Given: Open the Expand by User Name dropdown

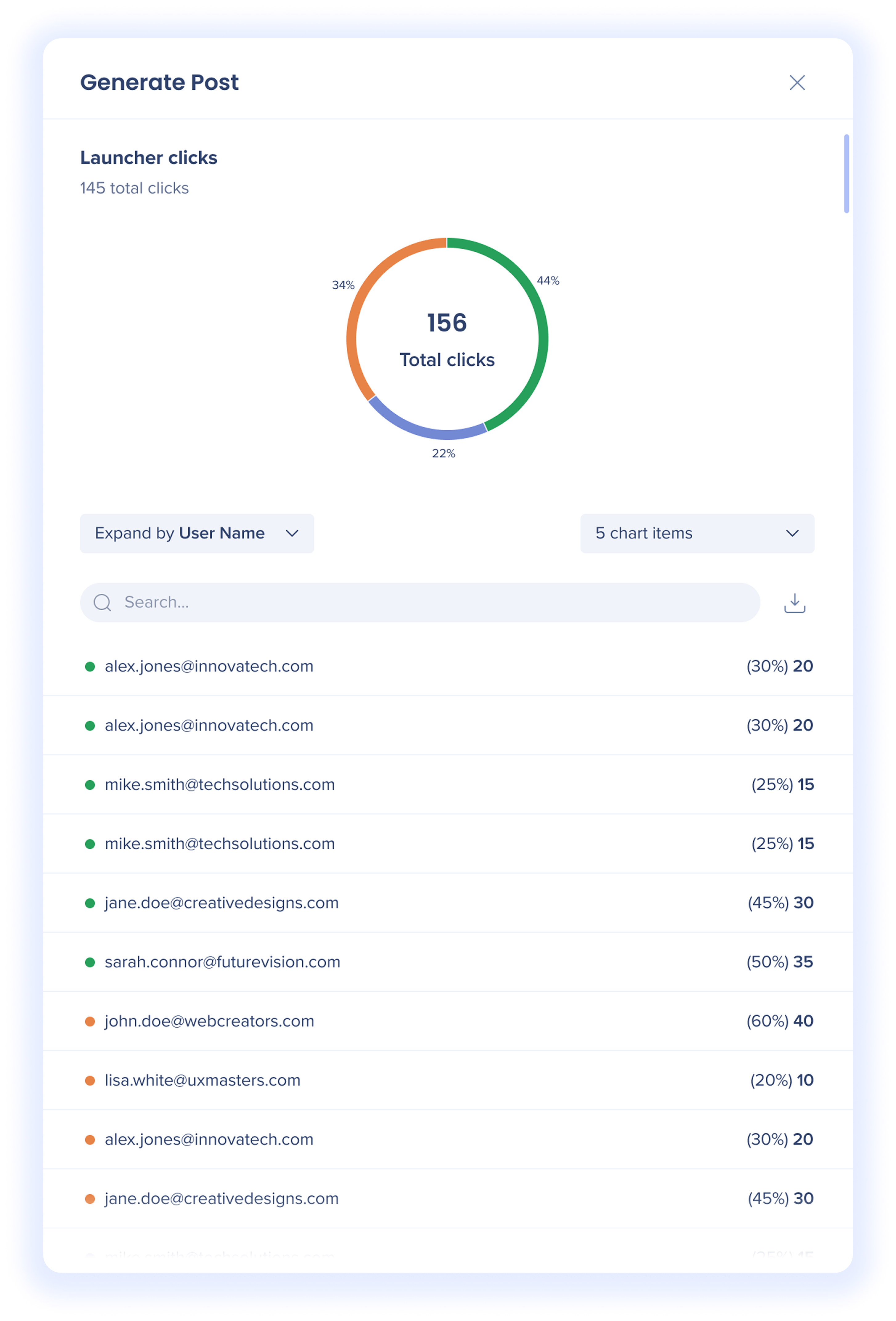Looking at the screenshot, I should click(x=197, y=533).
